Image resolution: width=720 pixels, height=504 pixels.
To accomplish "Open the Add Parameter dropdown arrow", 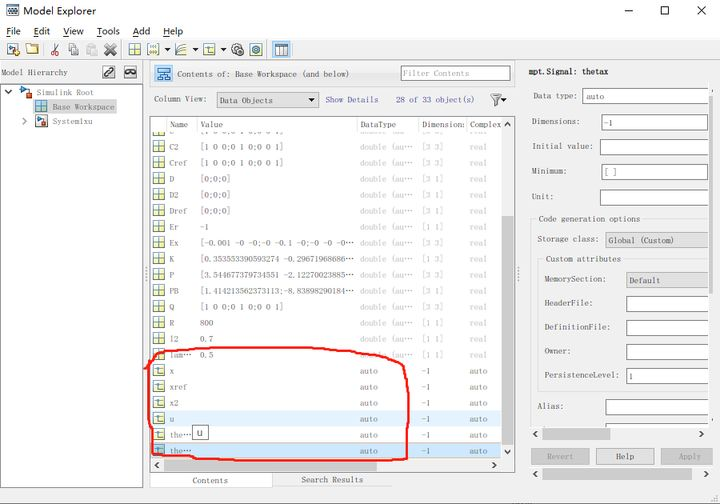I will pos(167,50).
